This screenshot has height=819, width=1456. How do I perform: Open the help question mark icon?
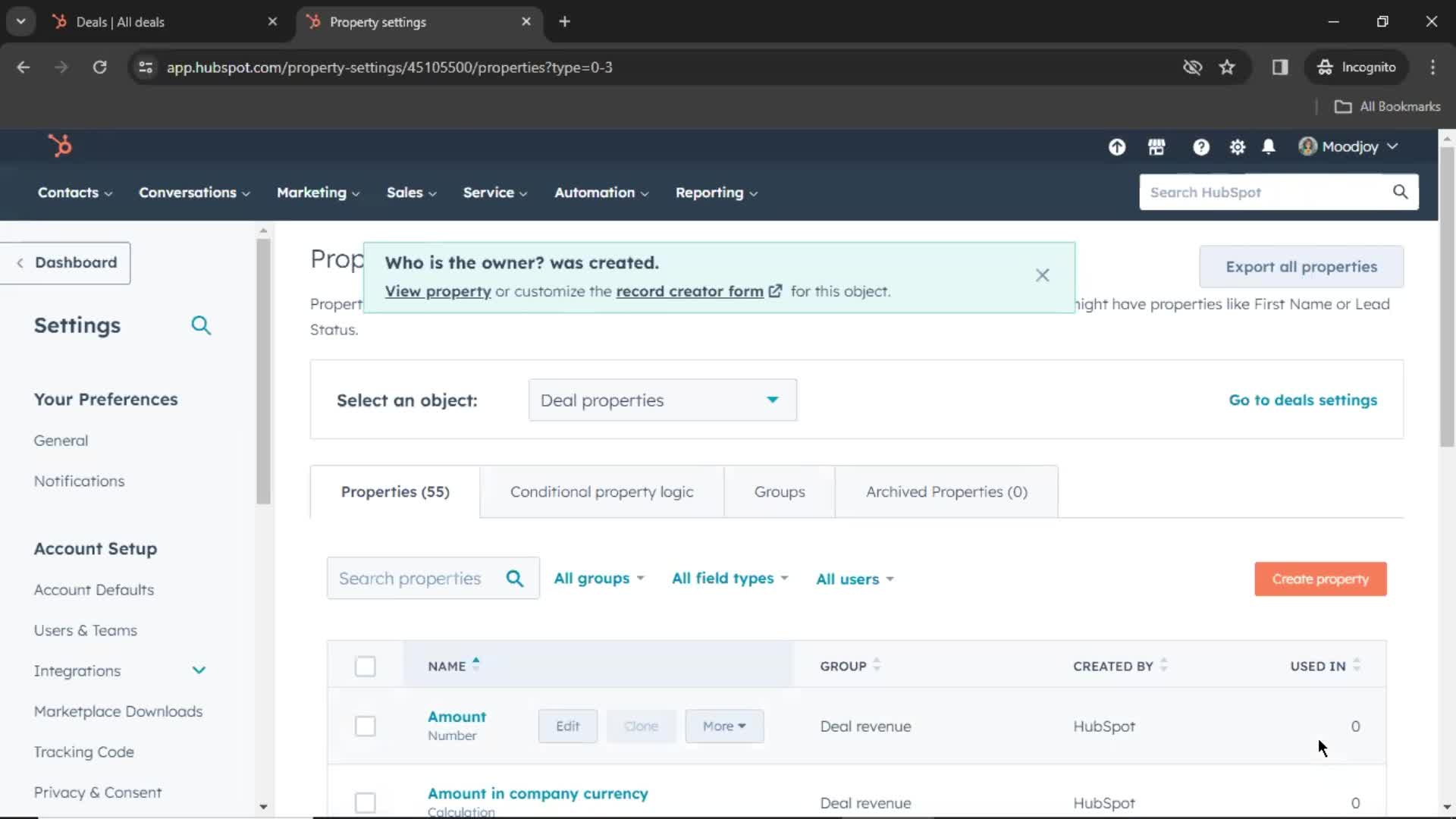[1201, 147]
